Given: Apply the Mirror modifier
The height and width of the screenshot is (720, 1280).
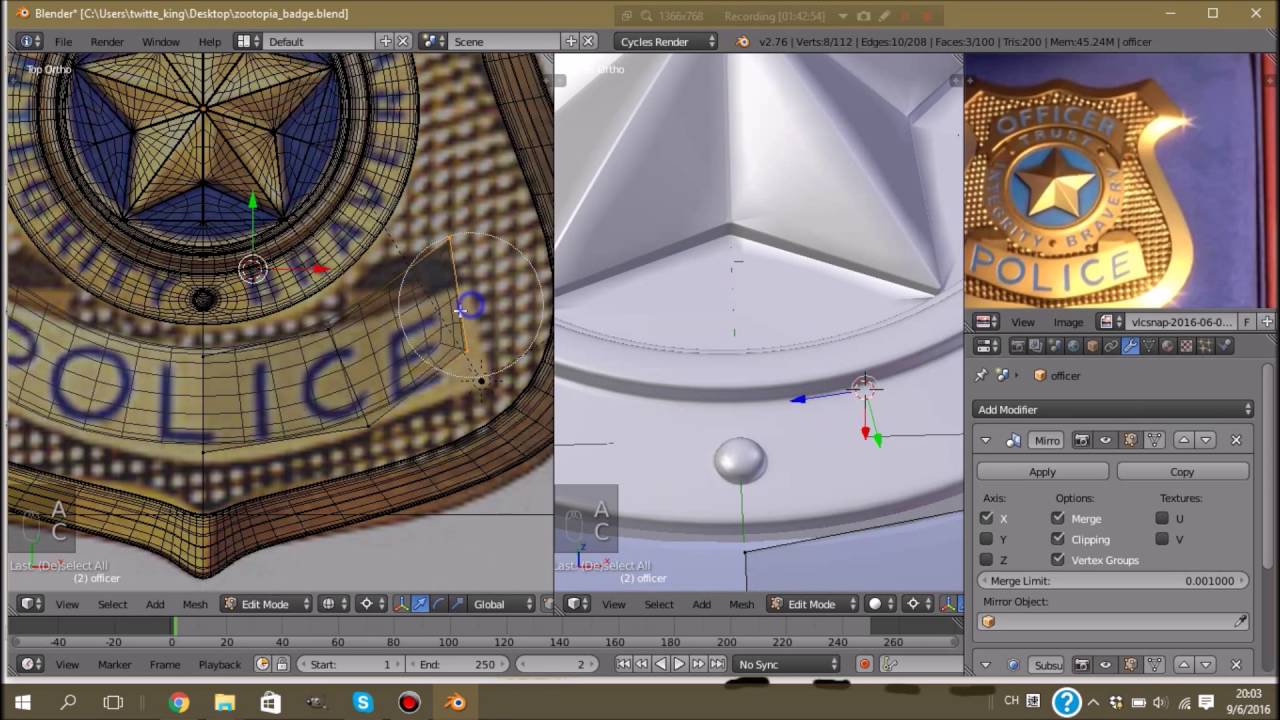Looking at the screenshot, I should click(1042, 472).
